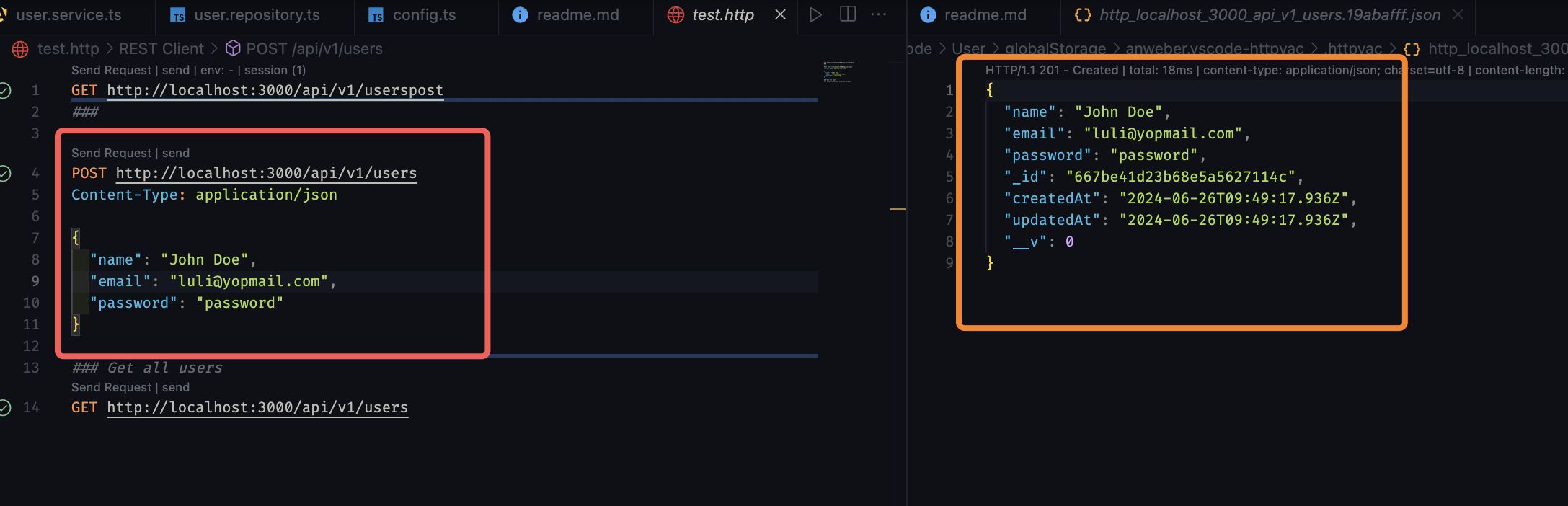The height and width of the screenshot is (506, 1568).
Task: Click the "email" line in test.http request body
Action: (213, 281)
